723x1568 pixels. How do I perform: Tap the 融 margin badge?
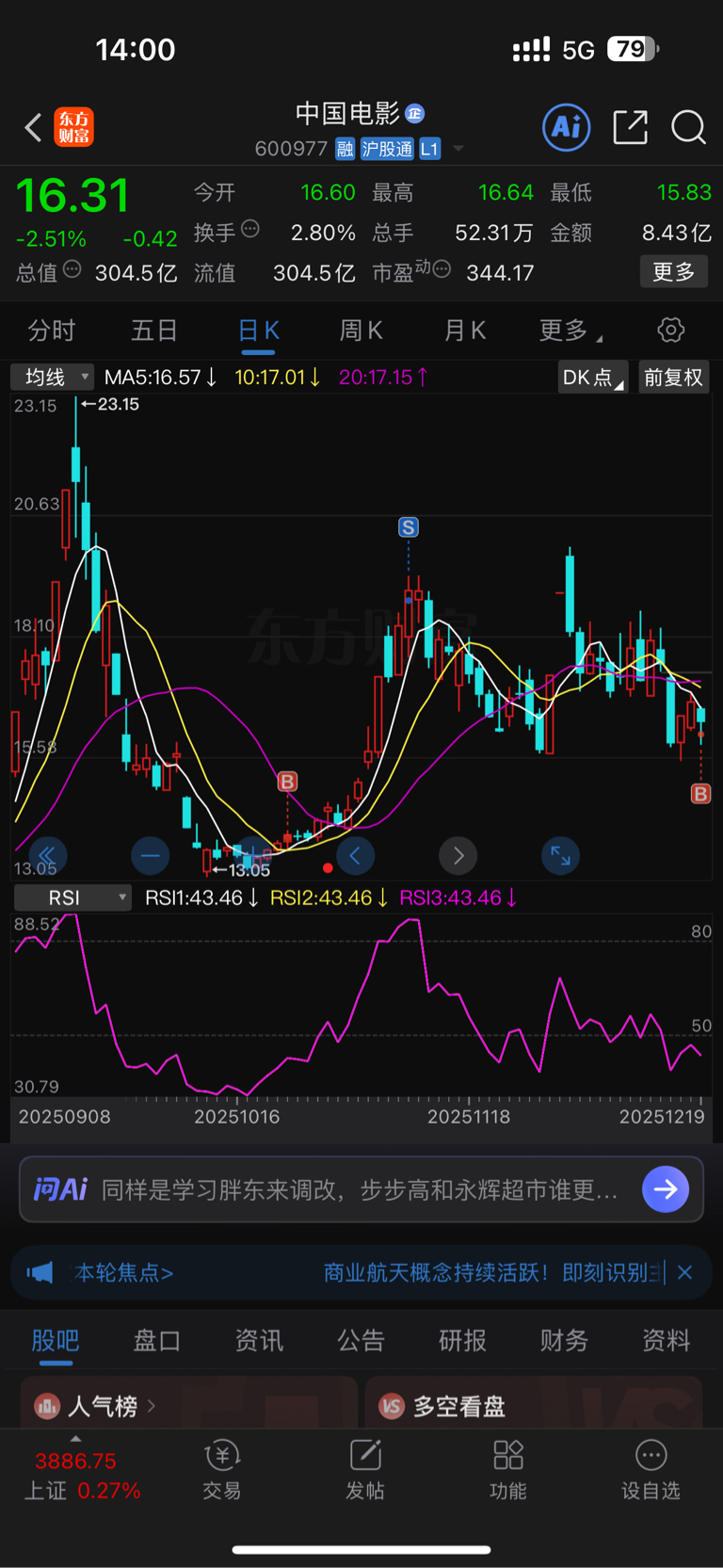(345, 149)
